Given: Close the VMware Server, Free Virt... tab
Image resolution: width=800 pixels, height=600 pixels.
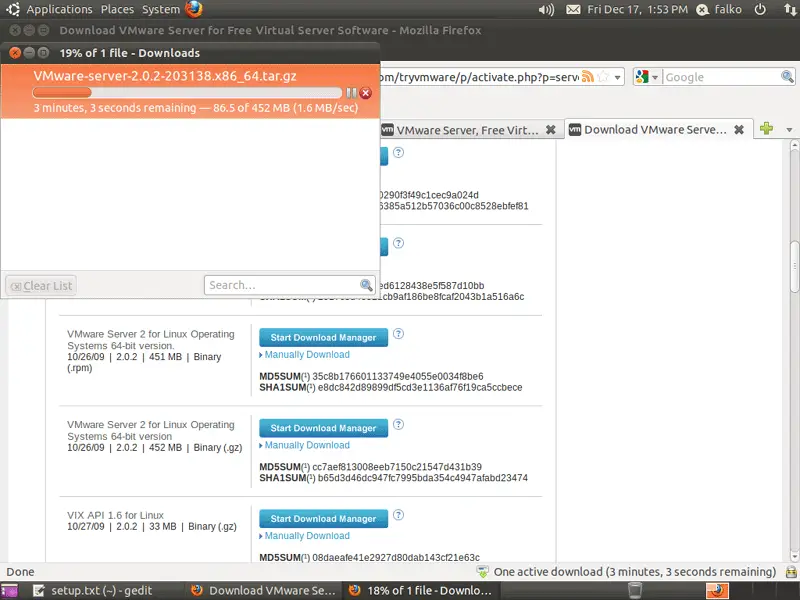Looking at the screenshot, I should click(551, 130).
